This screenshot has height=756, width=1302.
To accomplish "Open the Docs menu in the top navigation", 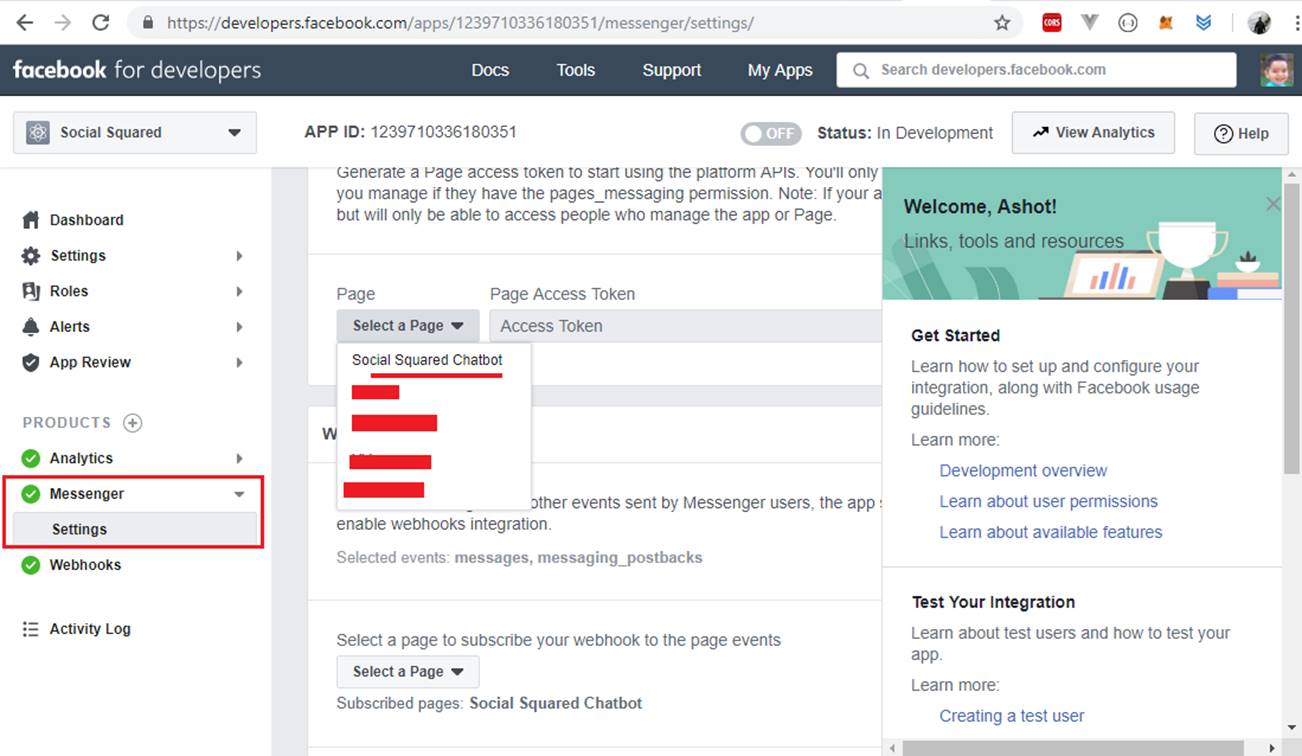I will click(x=490, y=70).
